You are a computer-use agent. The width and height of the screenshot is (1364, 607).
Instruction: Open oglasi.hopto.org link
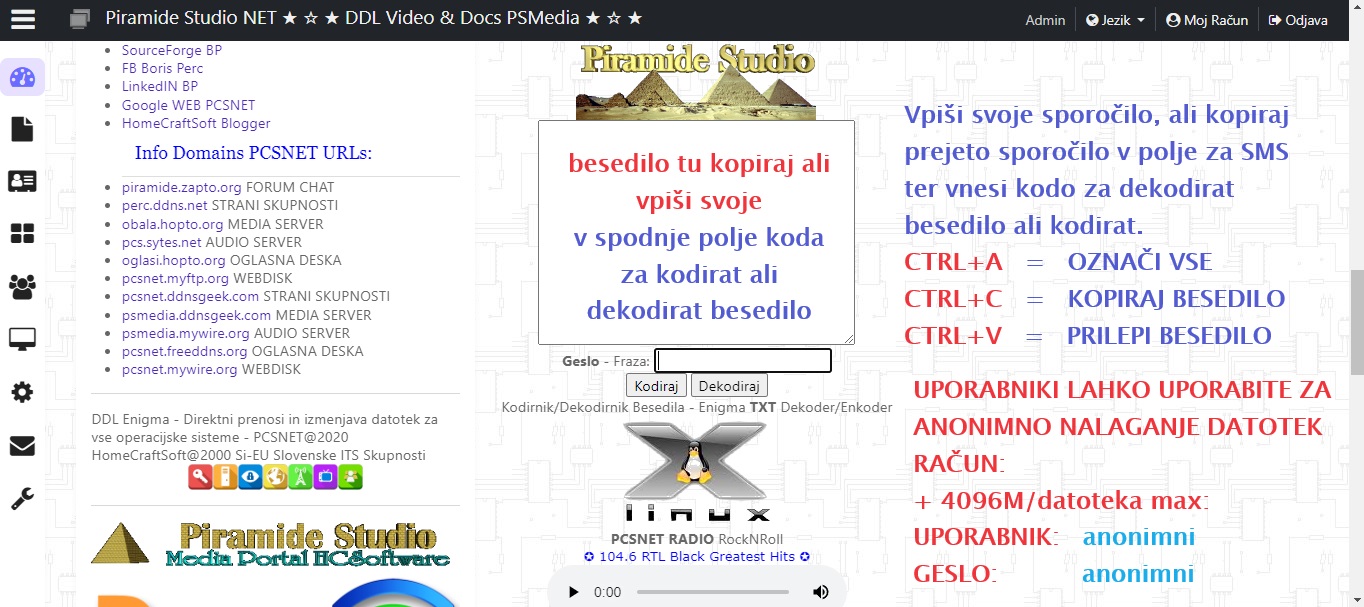[174, 260]
